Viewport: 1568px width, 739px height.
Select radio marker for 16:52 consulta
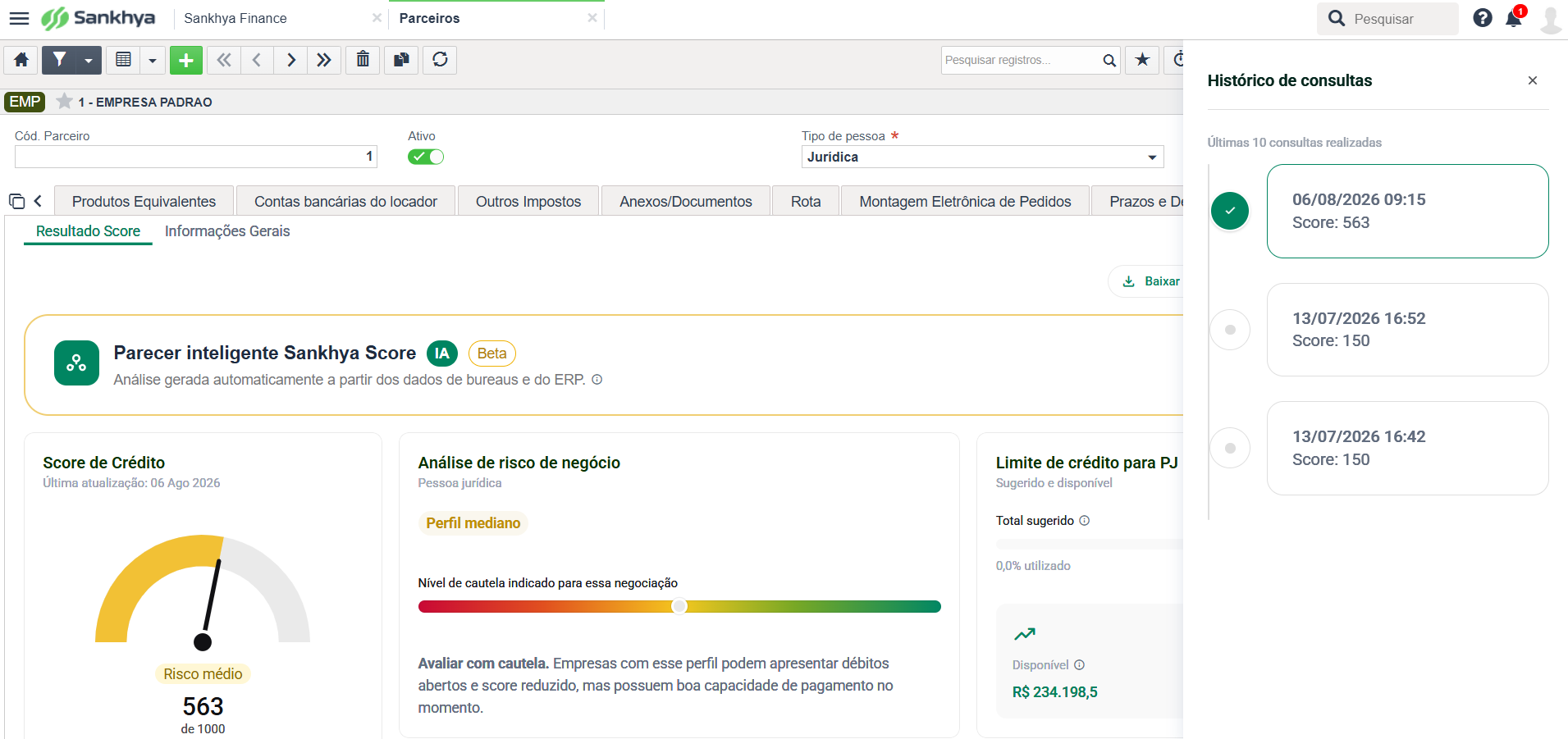pos(1230,330)
